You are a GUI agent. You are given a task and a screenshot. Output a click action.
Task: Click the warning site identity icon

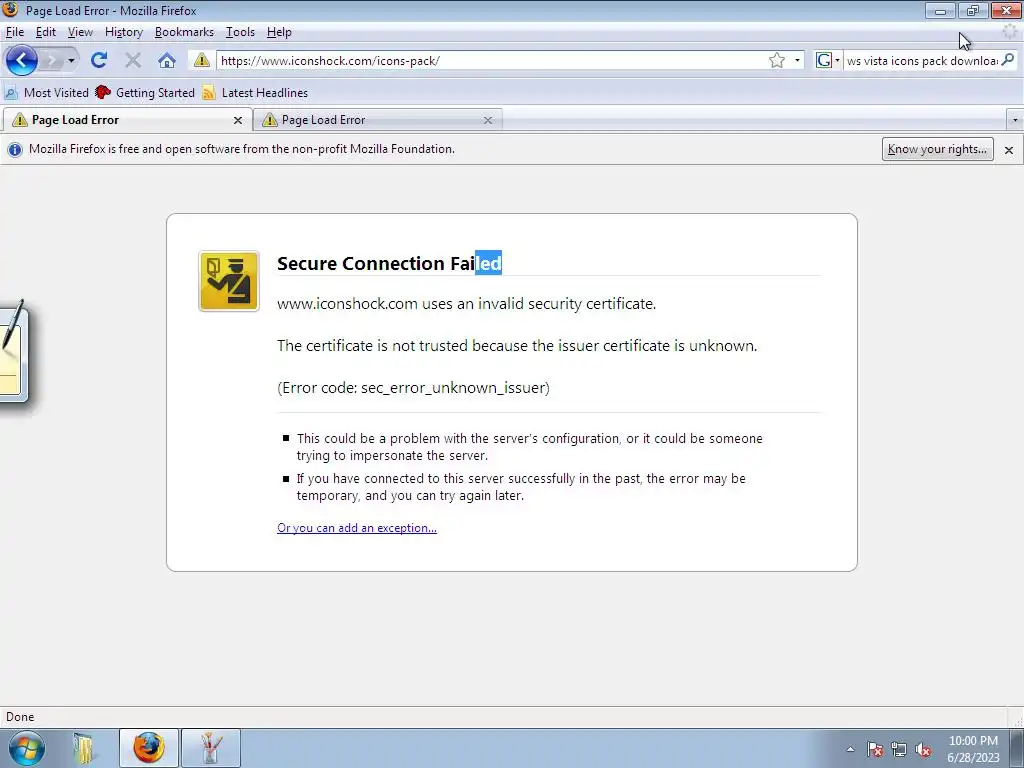(201, 60)
